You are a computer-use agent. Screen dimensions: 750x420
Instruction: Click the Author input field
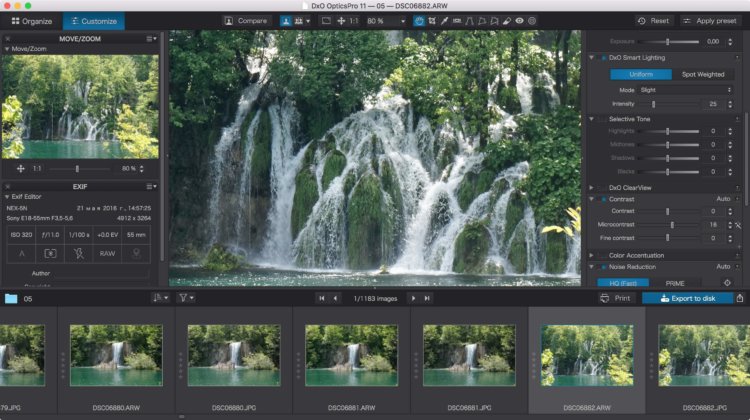101,274
